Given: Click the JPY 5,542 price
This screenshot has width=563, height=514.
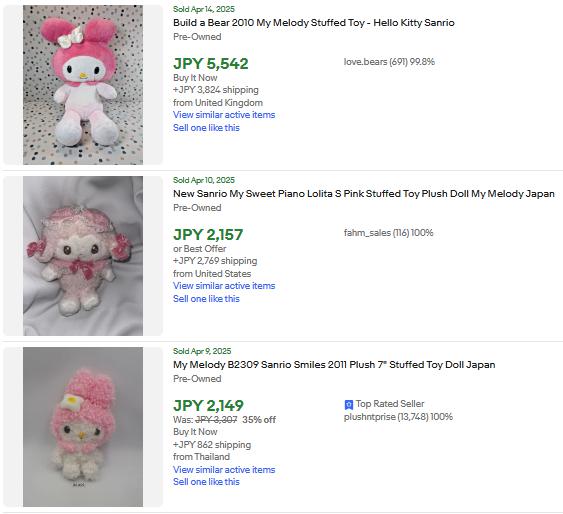Looking at the screenshot, I should (211, 64).
